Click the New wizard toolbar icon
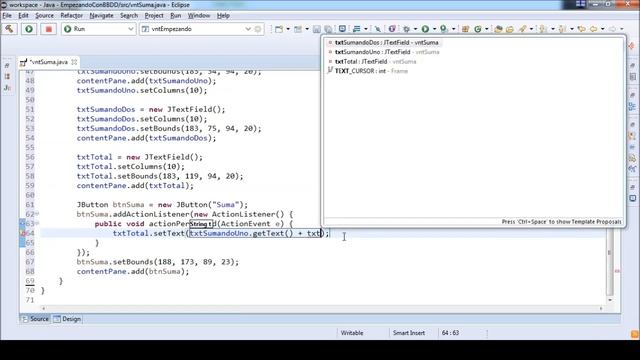 pos(279,29)
